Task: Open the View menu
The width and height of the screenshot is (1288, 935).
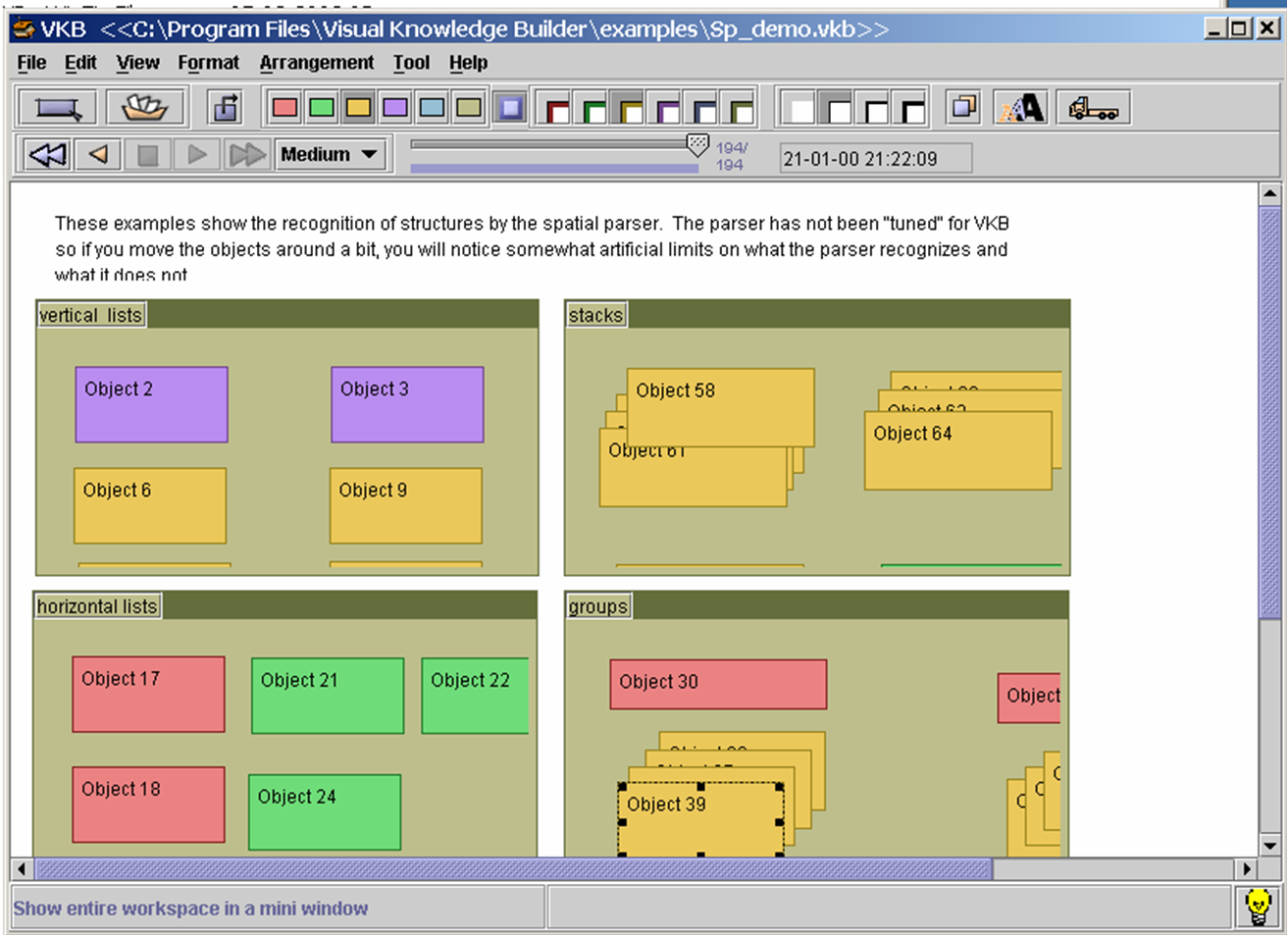Action: click(x=137, y=63)
